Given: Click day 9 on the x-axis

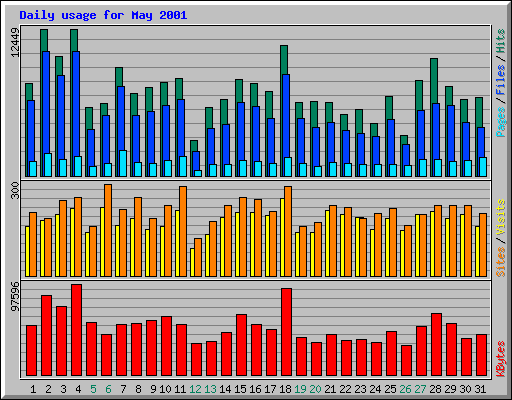Looking at the screenshot, I should (153, 389).
